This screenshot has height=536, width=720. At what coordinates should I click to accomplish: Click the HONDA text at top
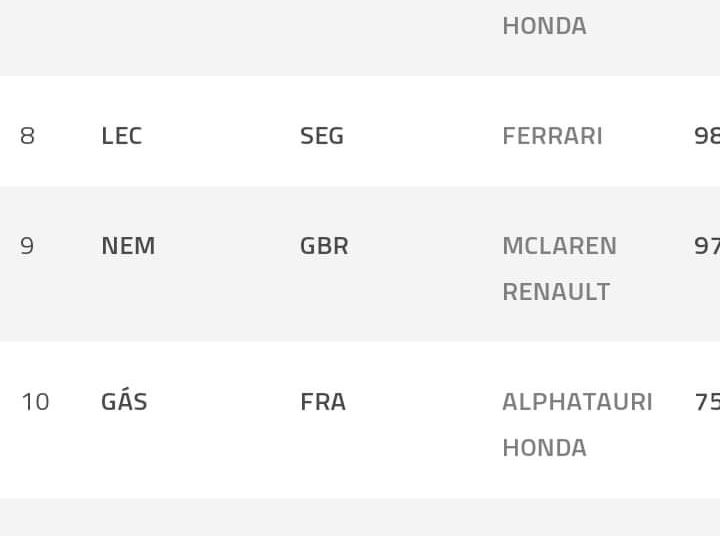(x=544, y=26)
